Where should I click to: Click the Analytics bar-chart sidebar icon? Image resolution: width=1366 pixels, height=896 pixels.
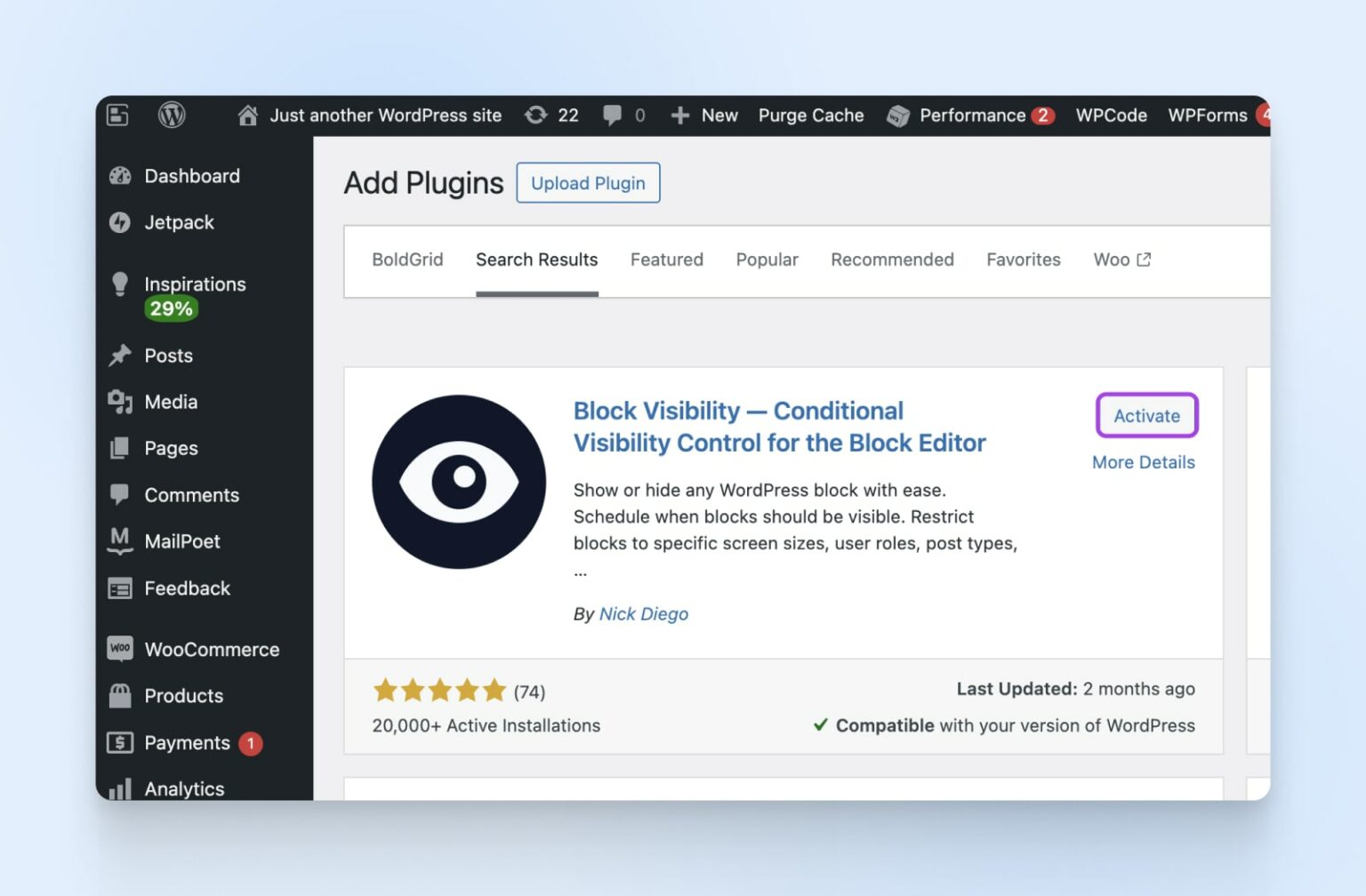[x=119, y=788]
